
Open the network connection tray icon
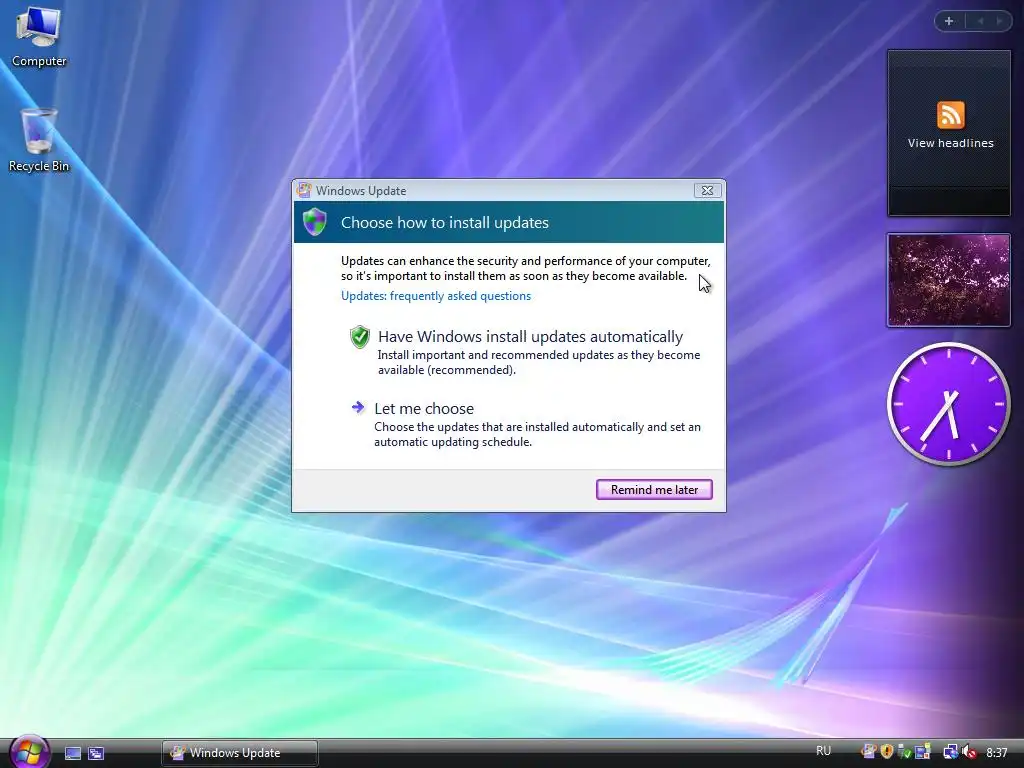click(x=951, y=752)
